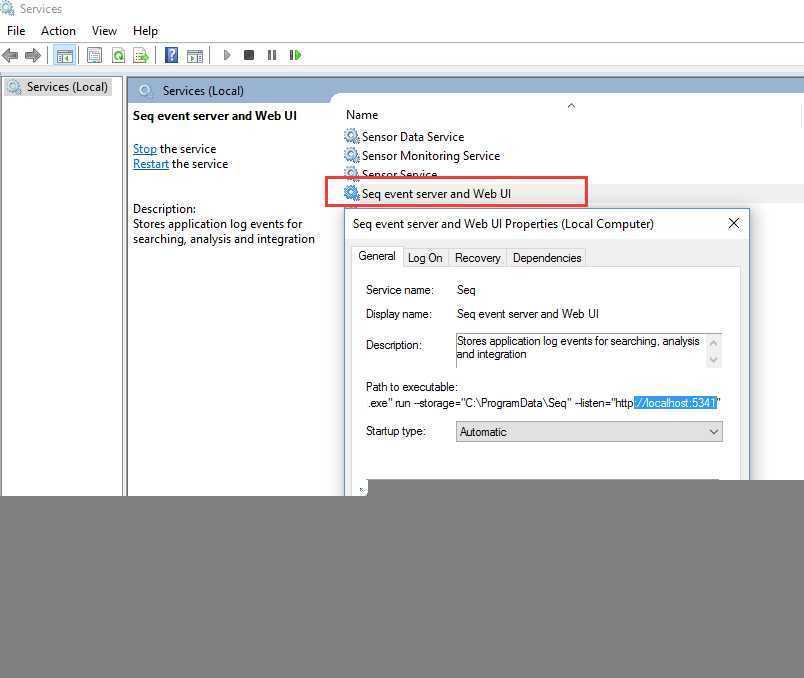Click the Stop Service square icon
804x678 pixels.
pyautogui.click(x=249, y=55)
